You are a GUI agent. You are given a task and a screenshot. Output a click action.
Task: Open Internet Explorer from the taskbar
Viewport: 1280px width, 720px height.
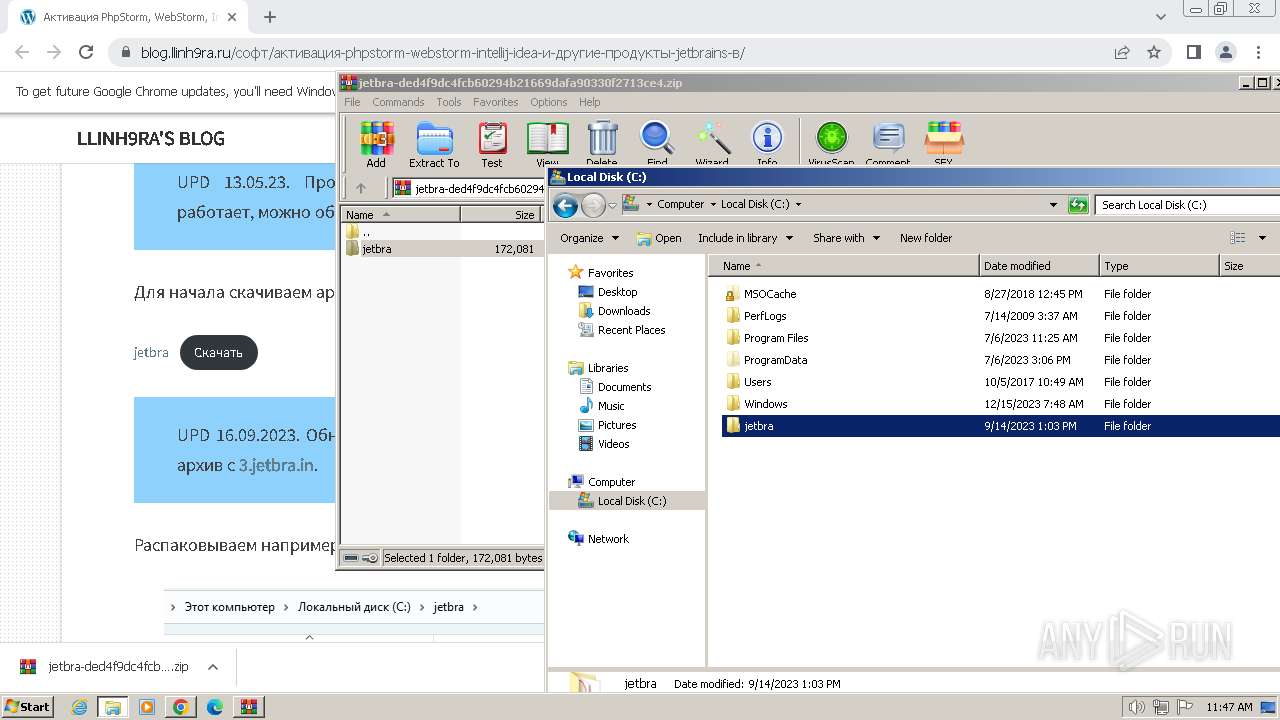[x=80, y=707]
